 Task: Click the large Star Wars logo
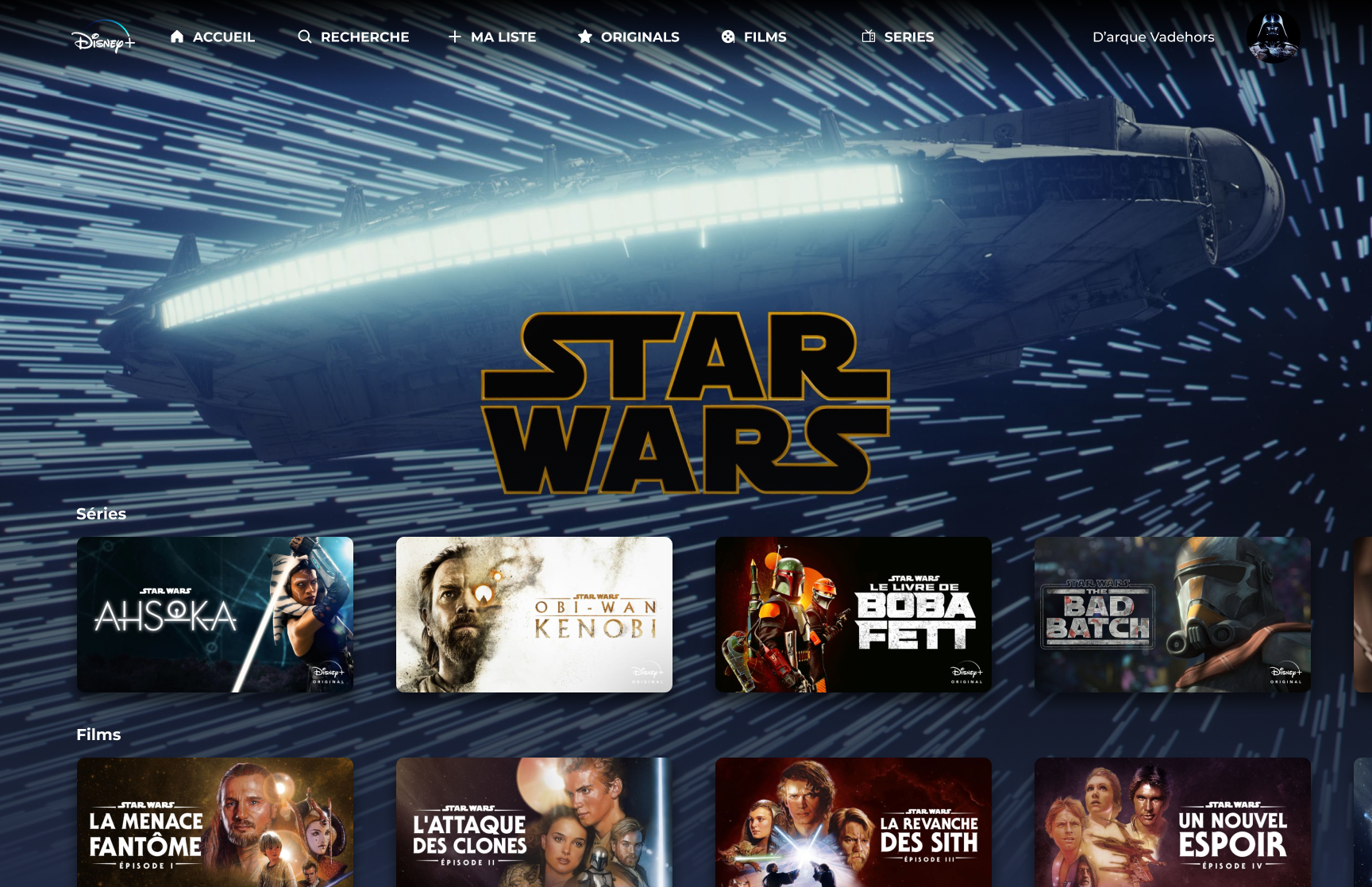pyautogui.click(x=686, y=403)
